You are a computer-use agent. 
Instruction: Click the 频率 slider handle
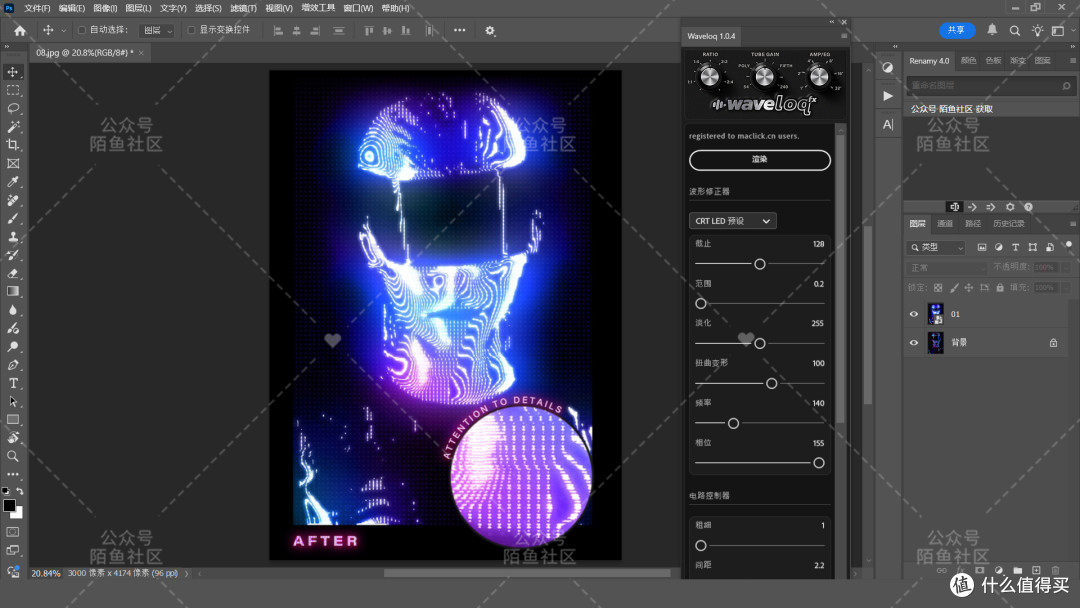pos(734,423)
